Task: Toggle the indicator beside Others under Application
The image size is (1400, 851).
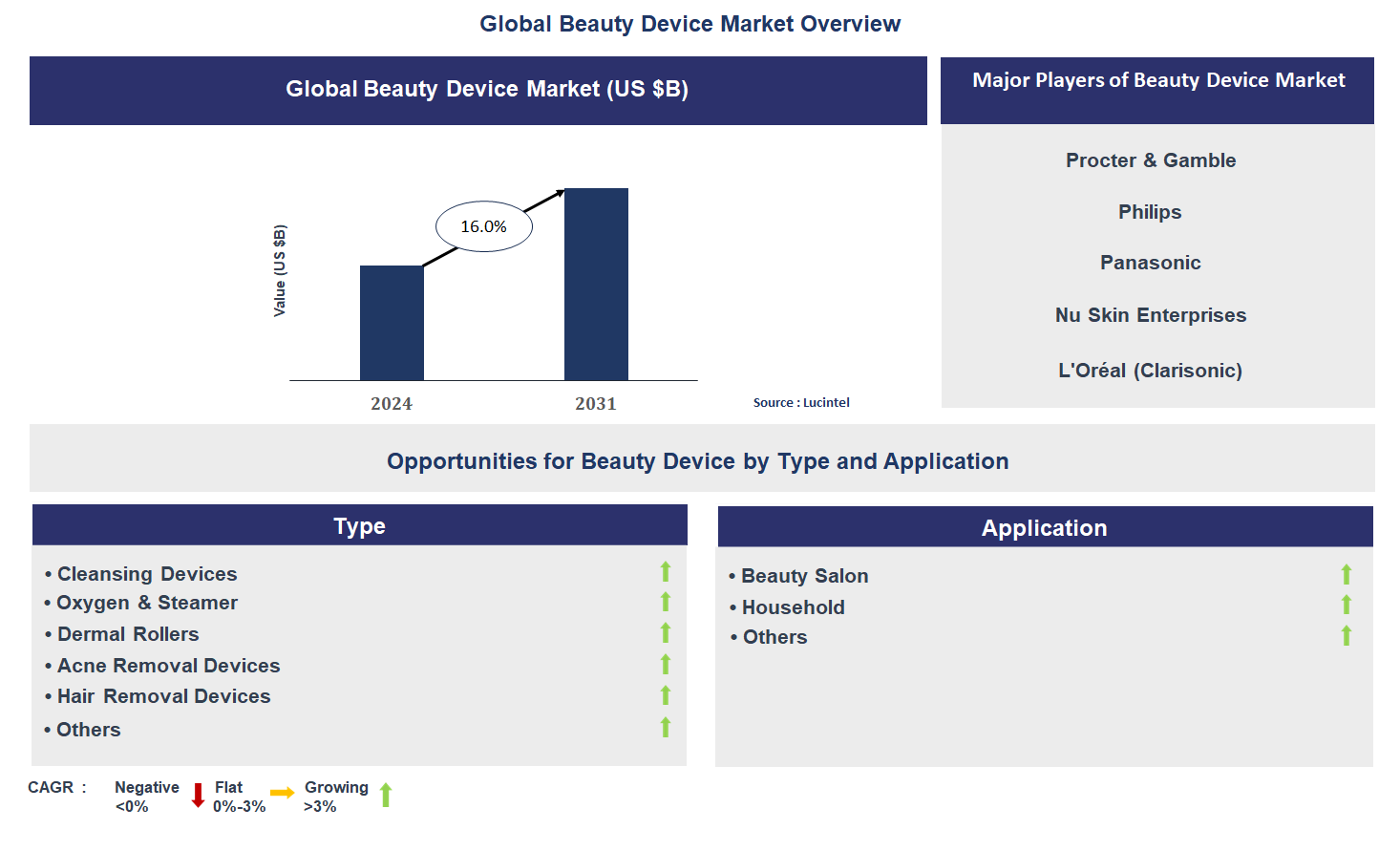Action: (1346, 634)
